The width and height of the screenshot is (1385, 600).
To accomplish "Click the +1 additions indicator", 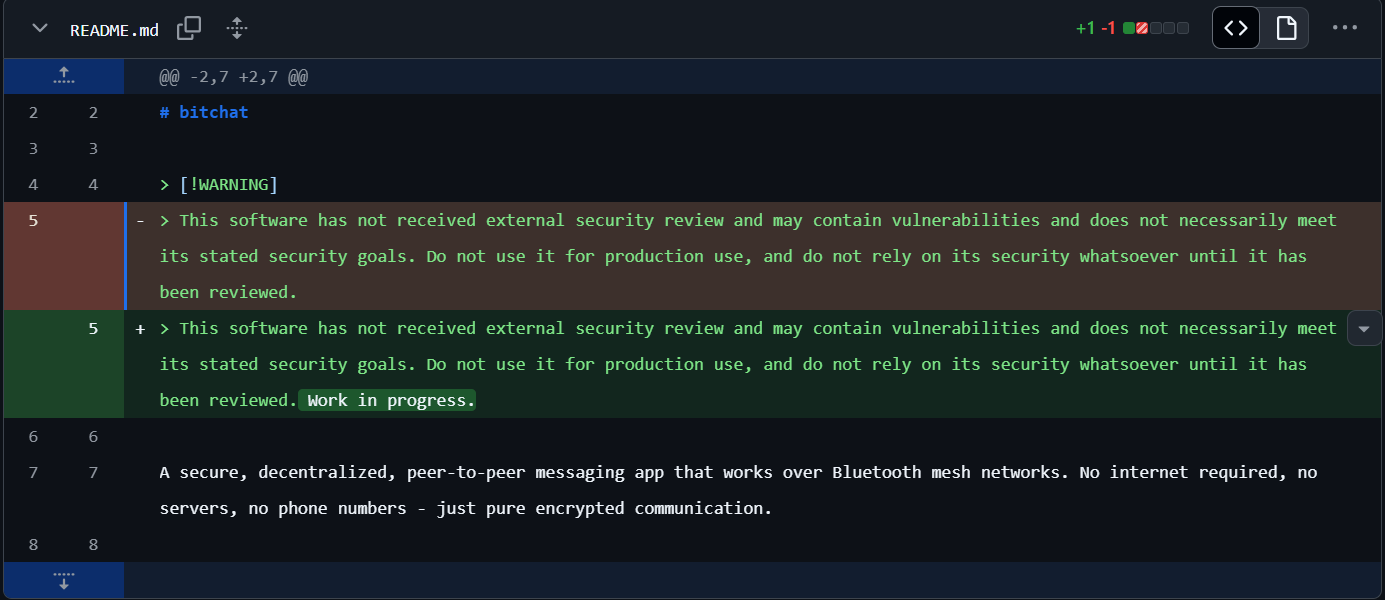I will tap(1087, 28).
